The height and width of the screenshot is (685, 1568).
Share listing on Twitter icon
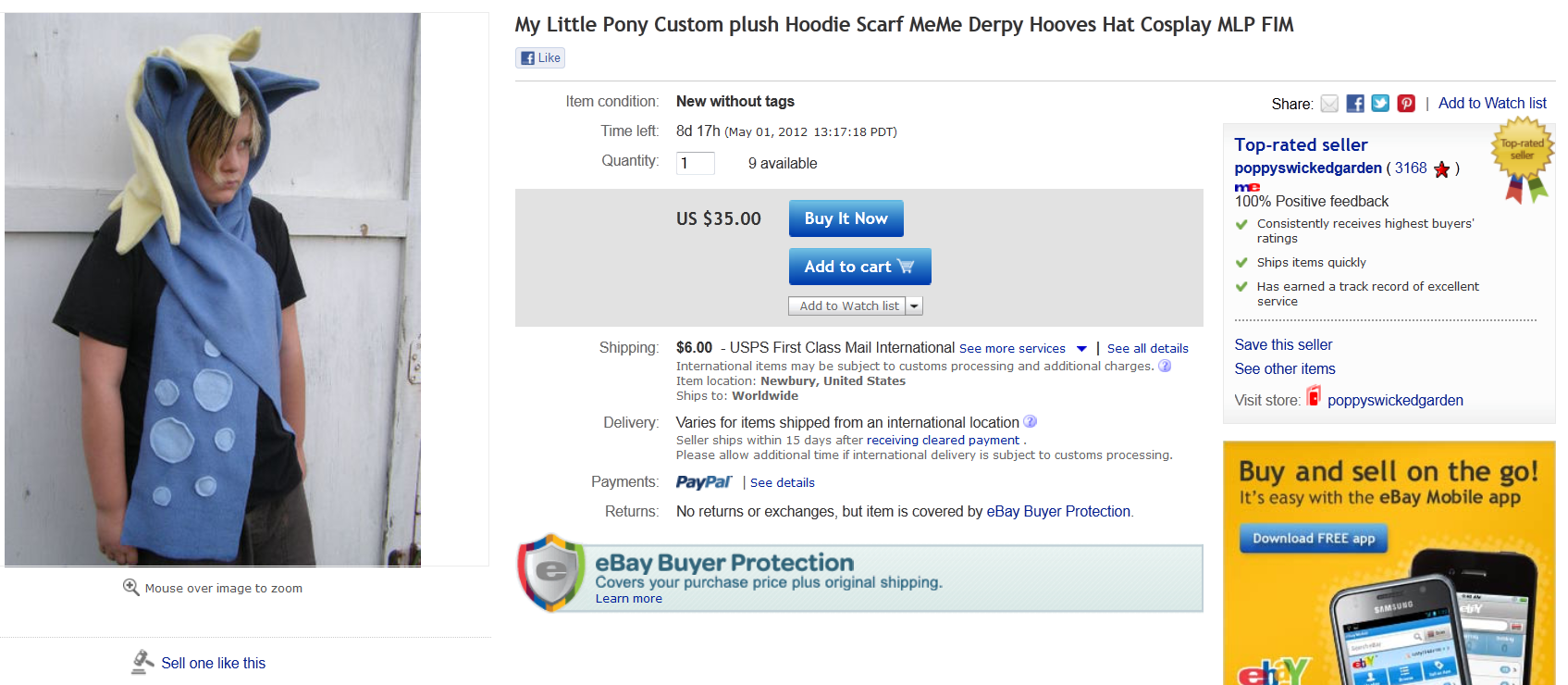1380,104
